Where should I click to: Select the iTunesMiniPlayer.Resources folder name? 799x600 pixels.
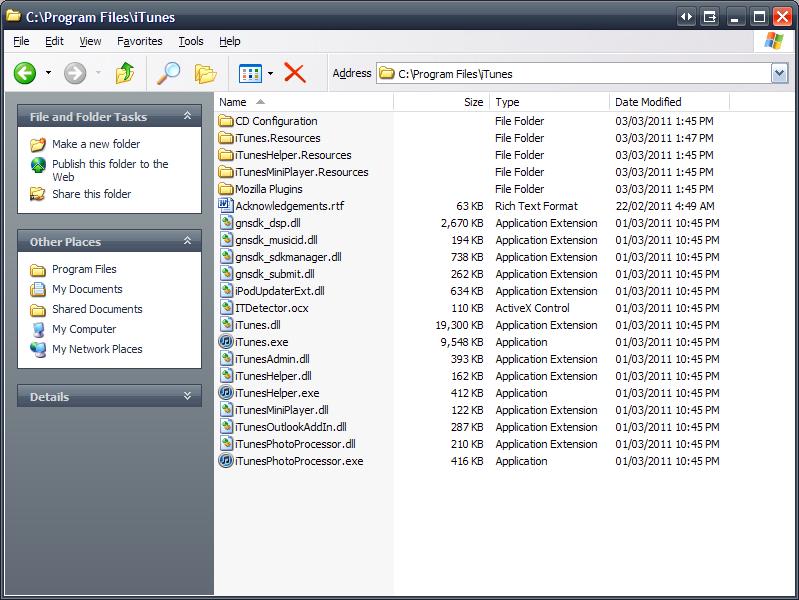pyautogui.click(x=302, y=172)
